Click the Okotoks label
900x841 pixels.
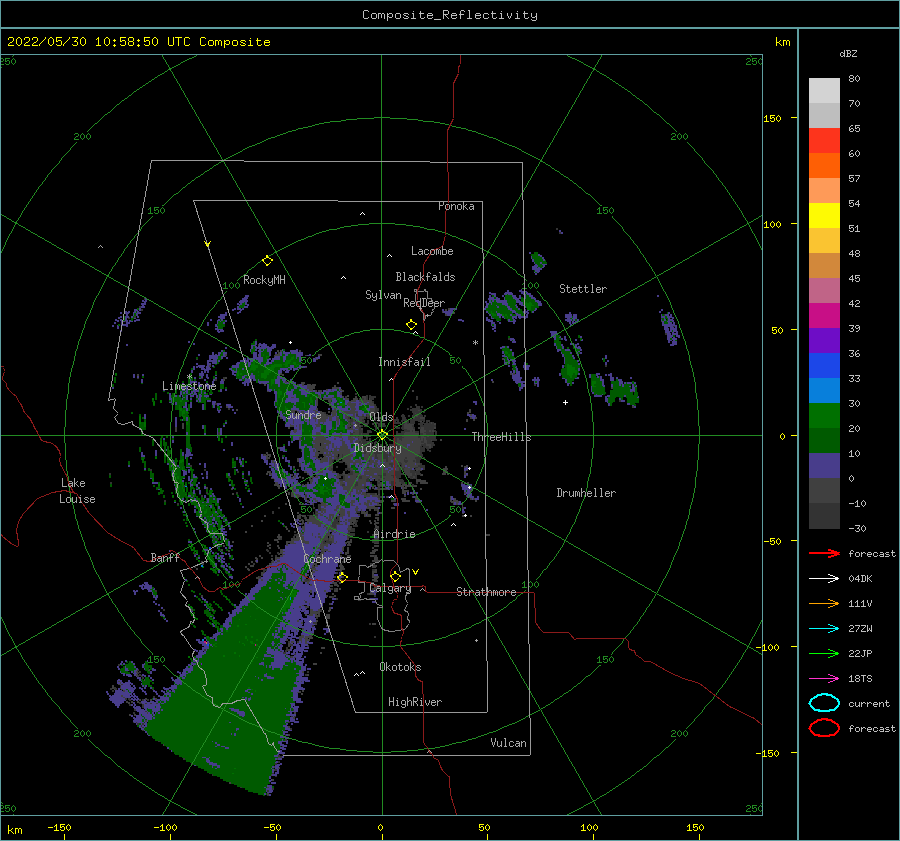point(400,667)
